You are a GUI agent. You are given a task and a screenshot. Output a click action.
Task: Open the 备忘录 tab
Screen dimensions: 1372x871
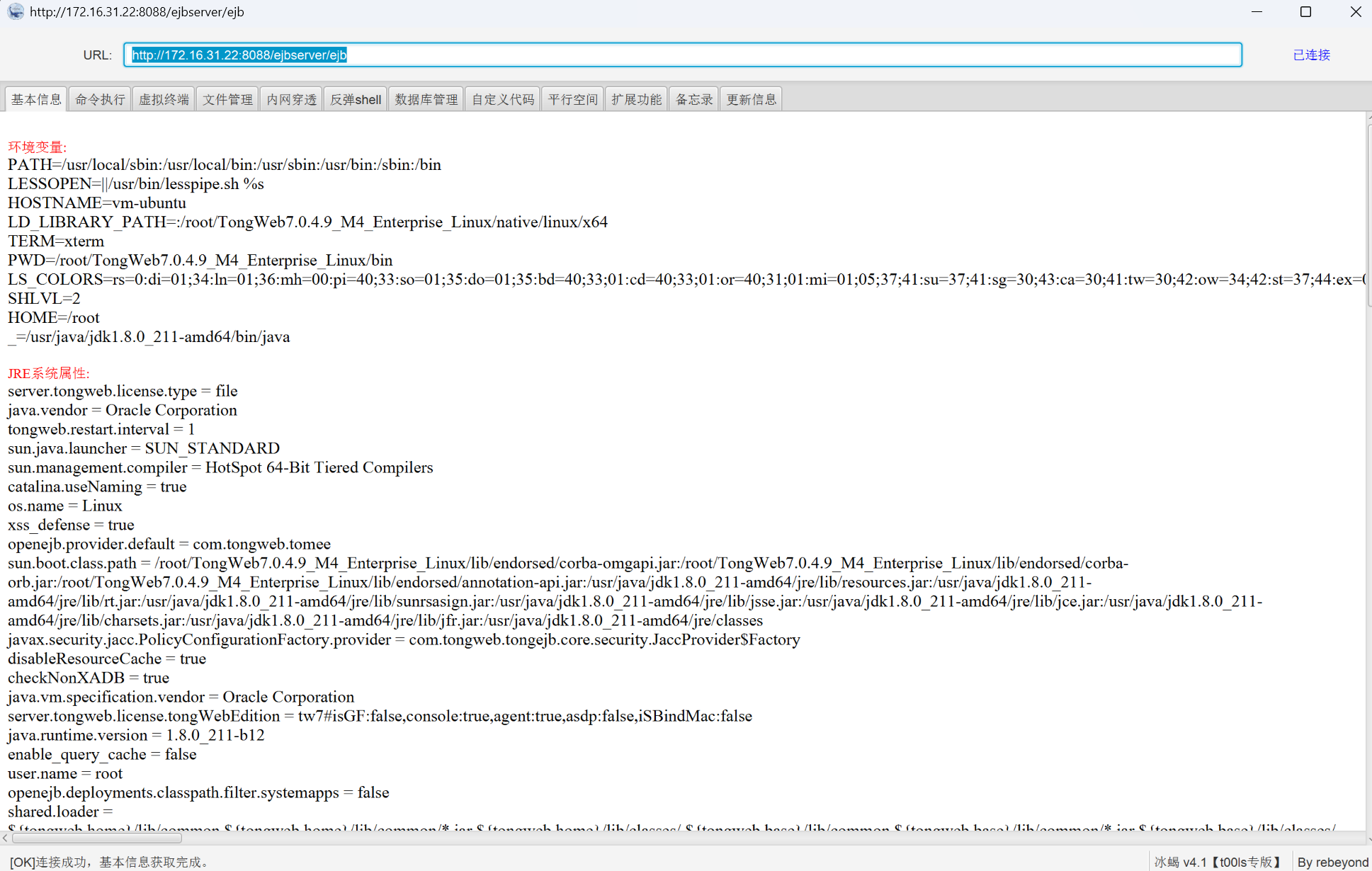coord(694,99)
